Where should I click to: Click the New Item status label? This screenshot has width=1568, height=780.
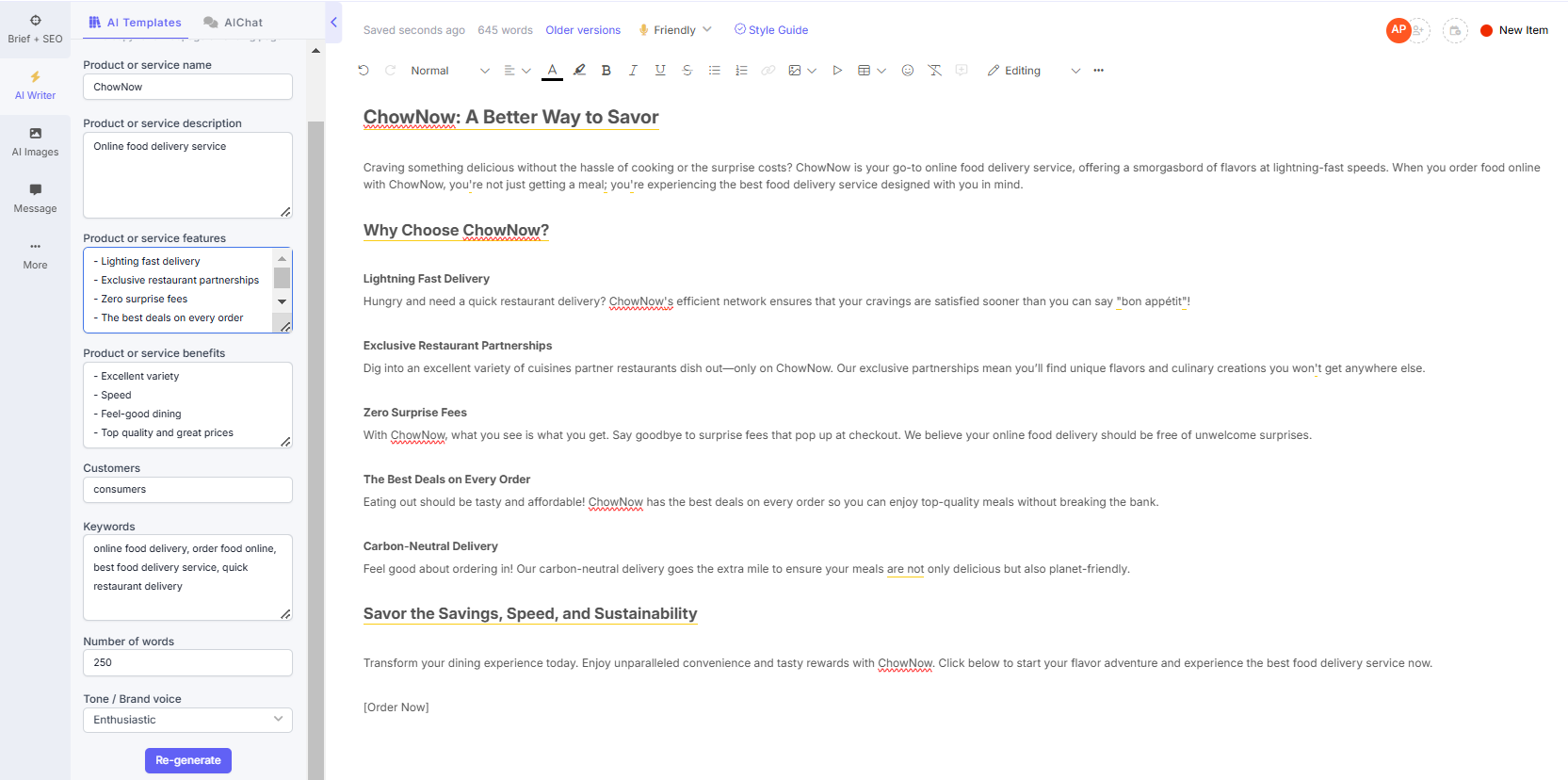coord(1514,30)
